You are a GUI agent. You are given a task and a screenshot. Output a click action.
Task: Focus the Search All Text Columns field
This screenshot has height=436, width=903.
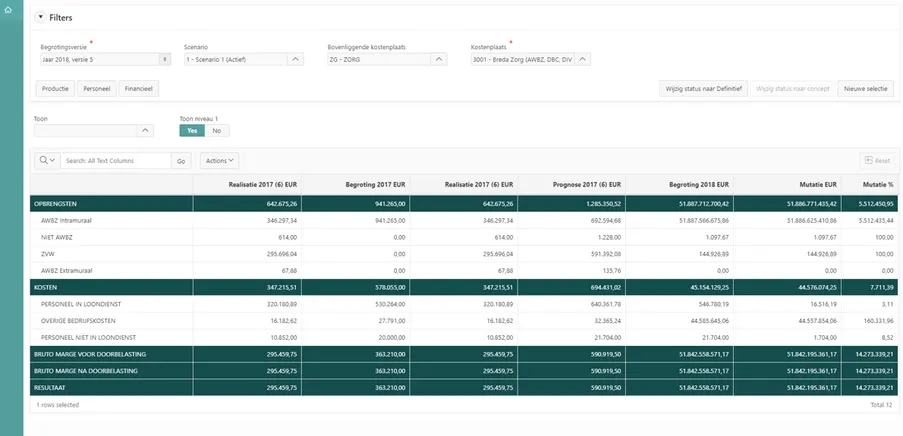pos(115,160)
